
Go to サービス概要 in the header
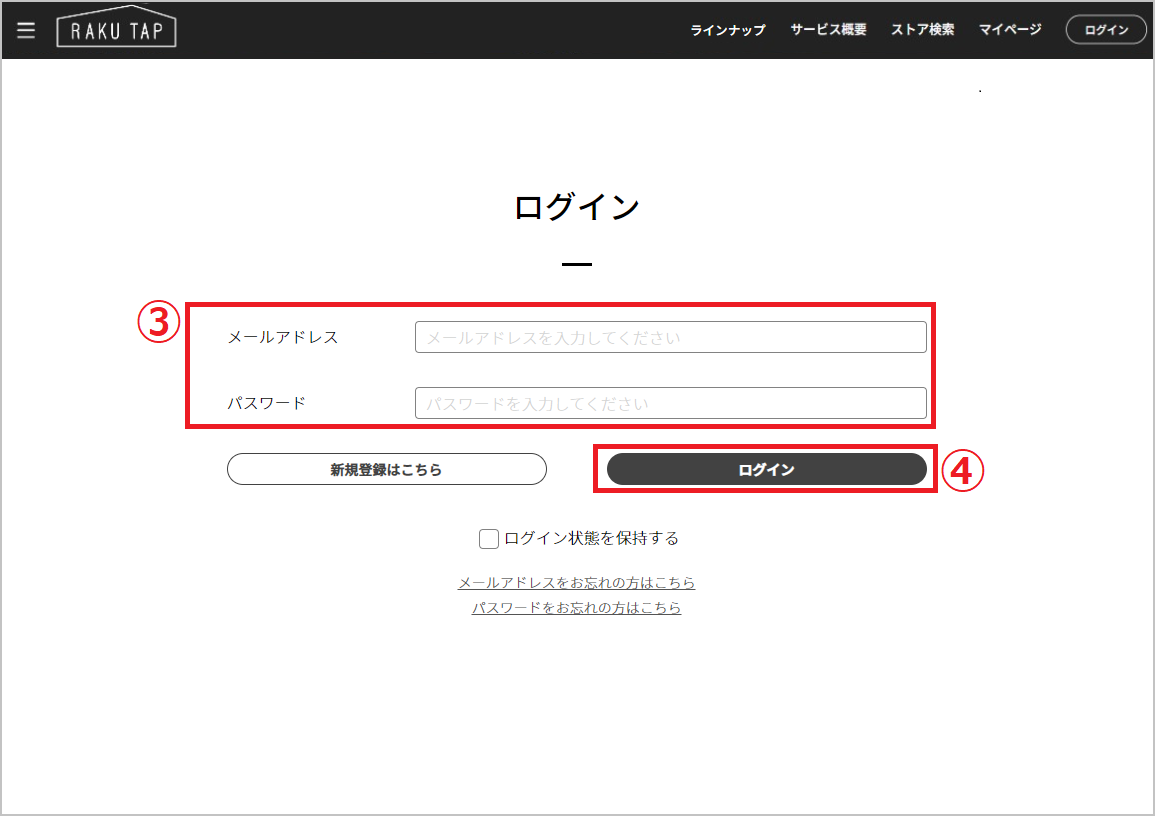[x=828, y=30]
